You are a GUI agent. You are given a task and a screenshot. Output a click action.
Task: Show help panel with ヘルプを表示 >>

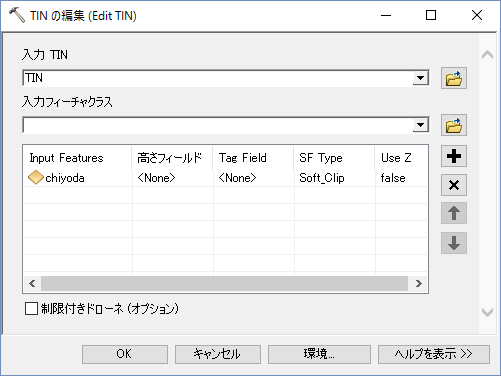click(x=434, y=354)
